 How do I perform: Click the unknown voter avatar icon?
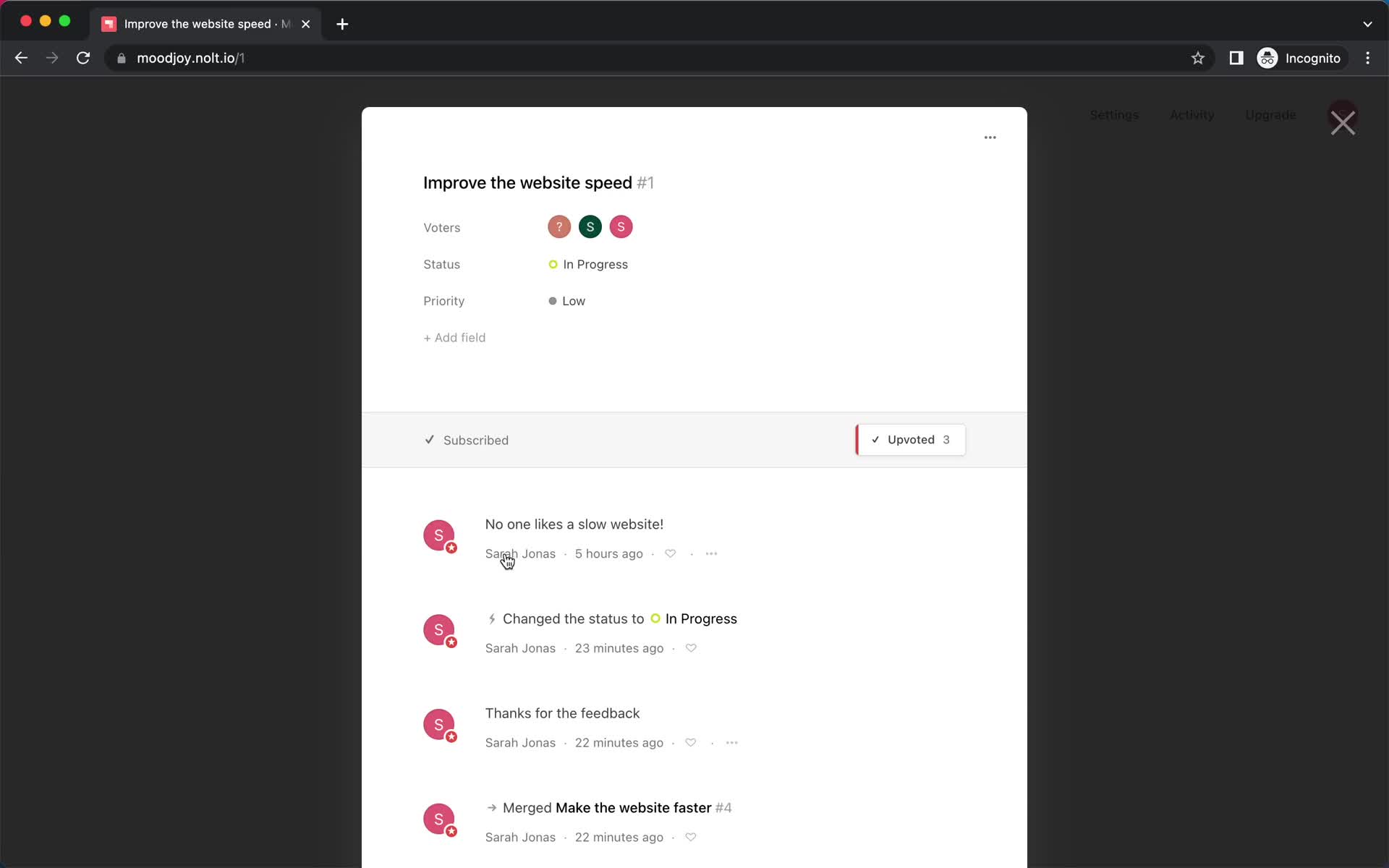[x=559, y=226]
